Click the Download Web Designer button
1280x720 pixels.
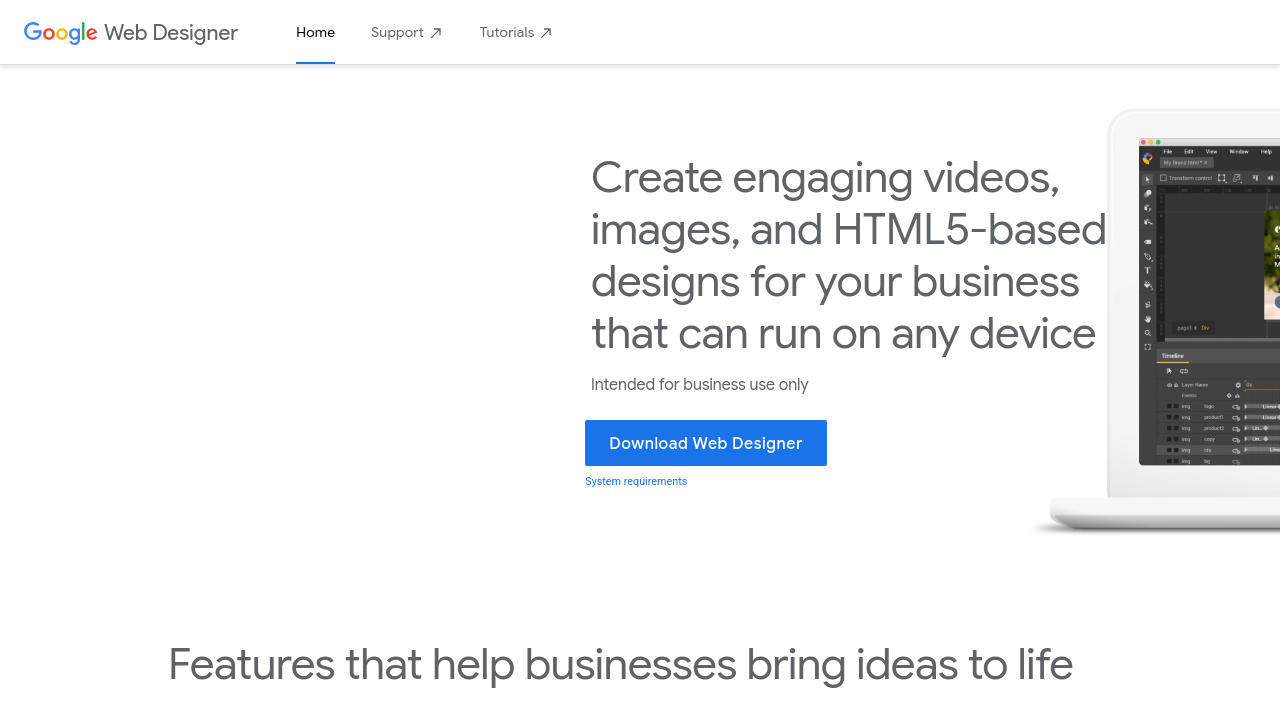(x=706, y=443)
